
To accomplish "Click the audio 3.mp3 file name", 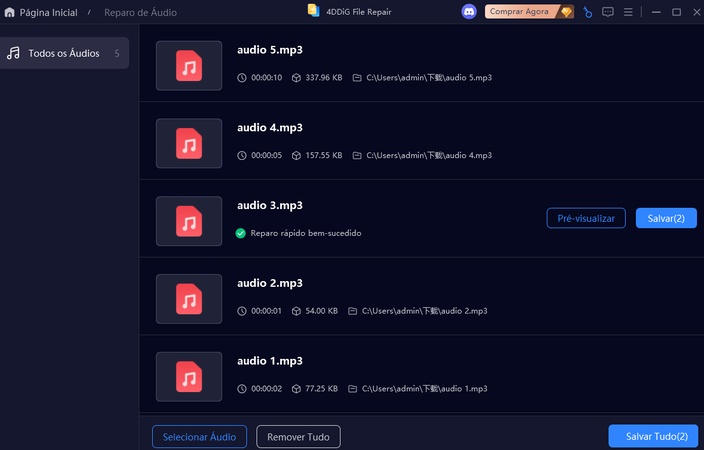I will [x=270, y=205].
